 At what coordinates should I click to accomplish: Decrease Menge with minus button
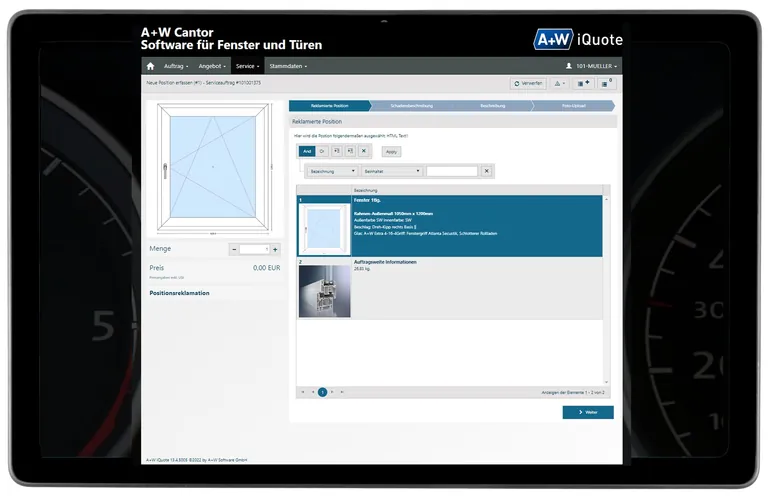[x=234, y=249]
